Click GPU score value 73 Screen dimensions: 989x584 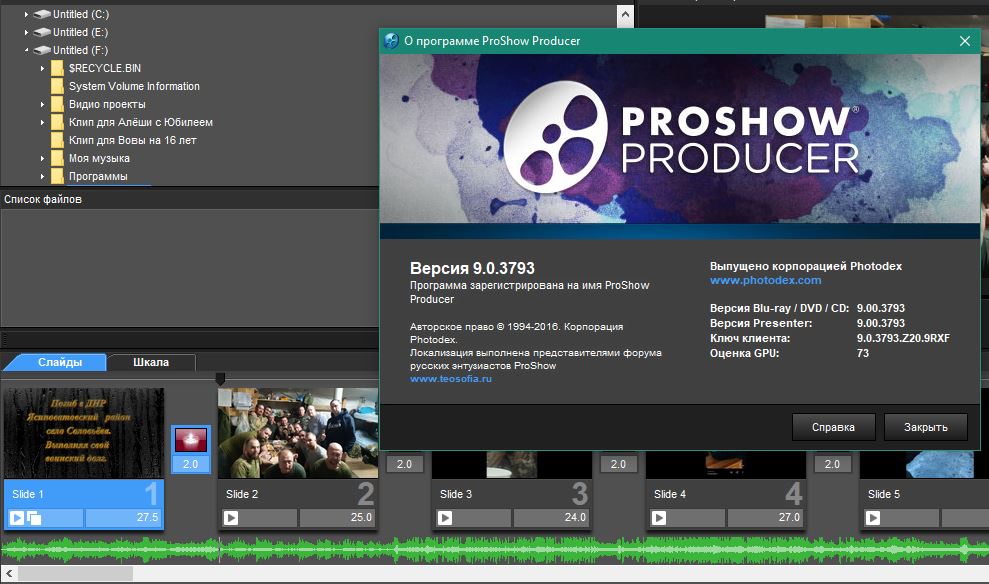862,353
